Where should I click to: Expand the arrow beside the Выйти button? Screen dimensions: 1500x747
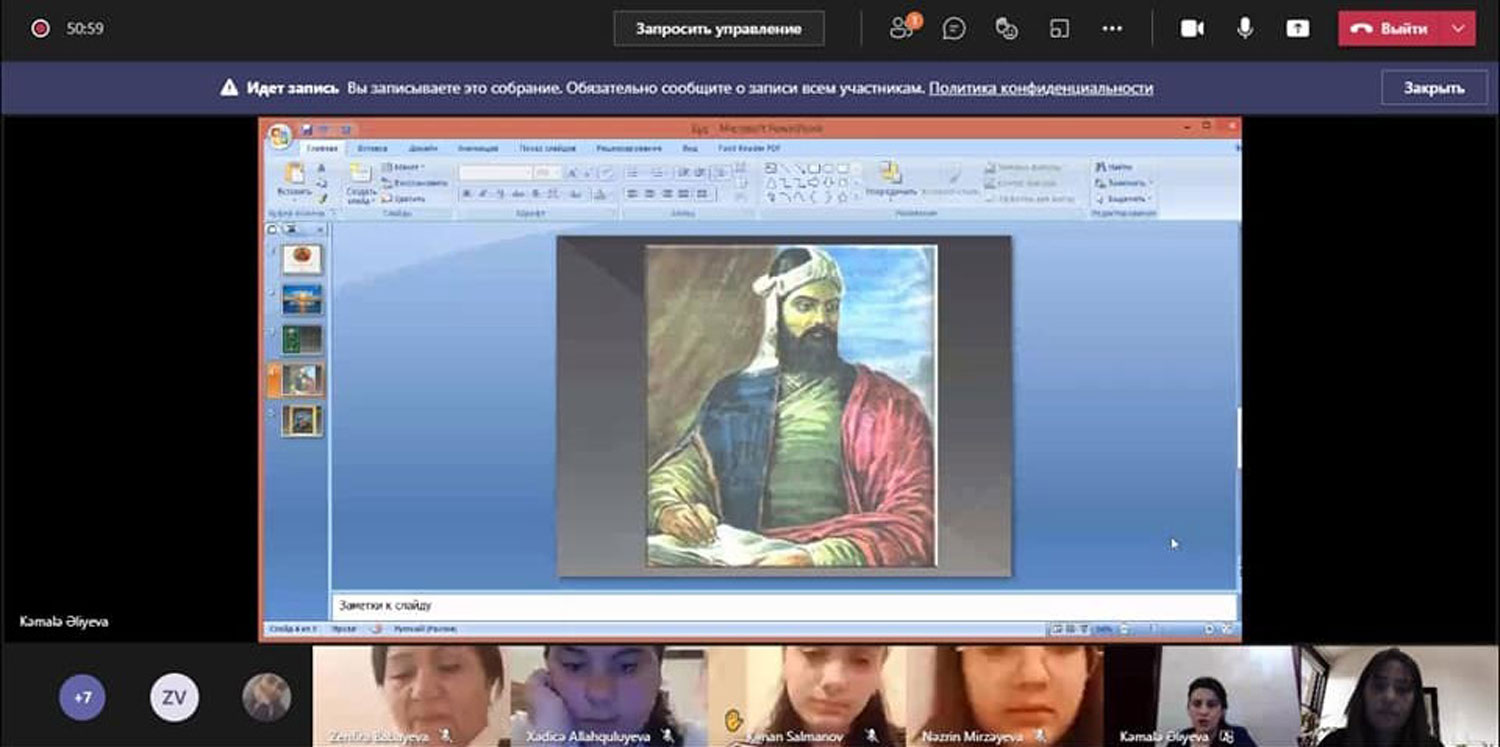pos(1458,29)
